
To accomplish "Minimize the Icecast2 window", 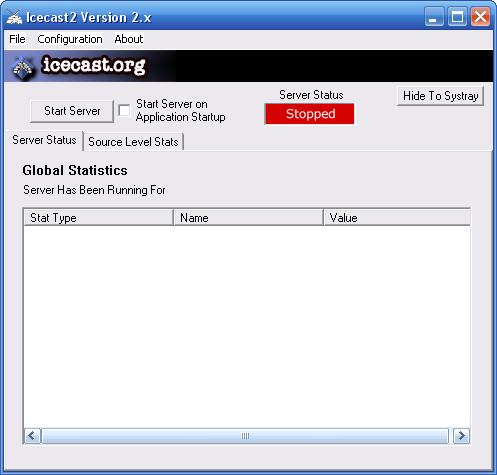I will pos(434,17).
